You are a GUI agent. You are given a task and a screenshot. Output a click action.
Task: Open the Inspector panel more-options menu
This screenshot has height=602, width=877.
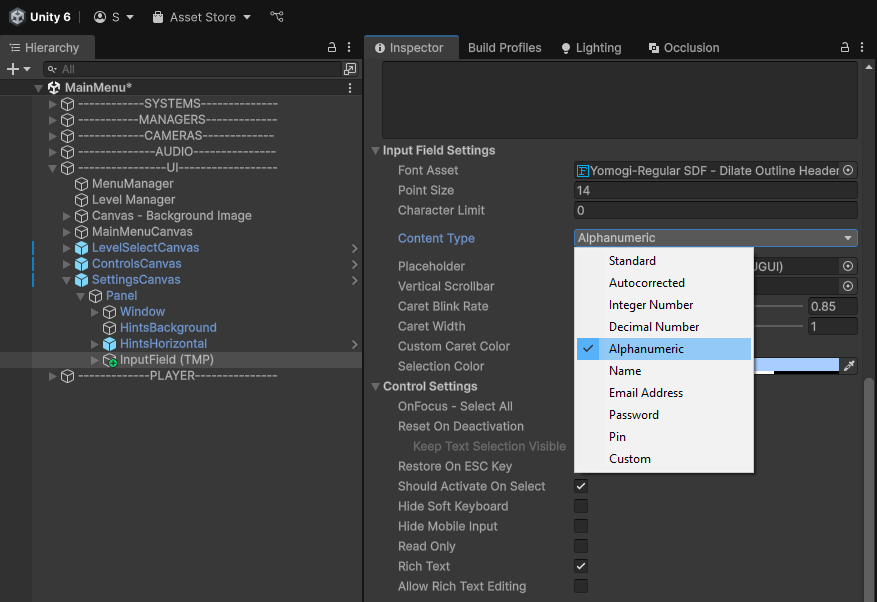coord(862,48)
